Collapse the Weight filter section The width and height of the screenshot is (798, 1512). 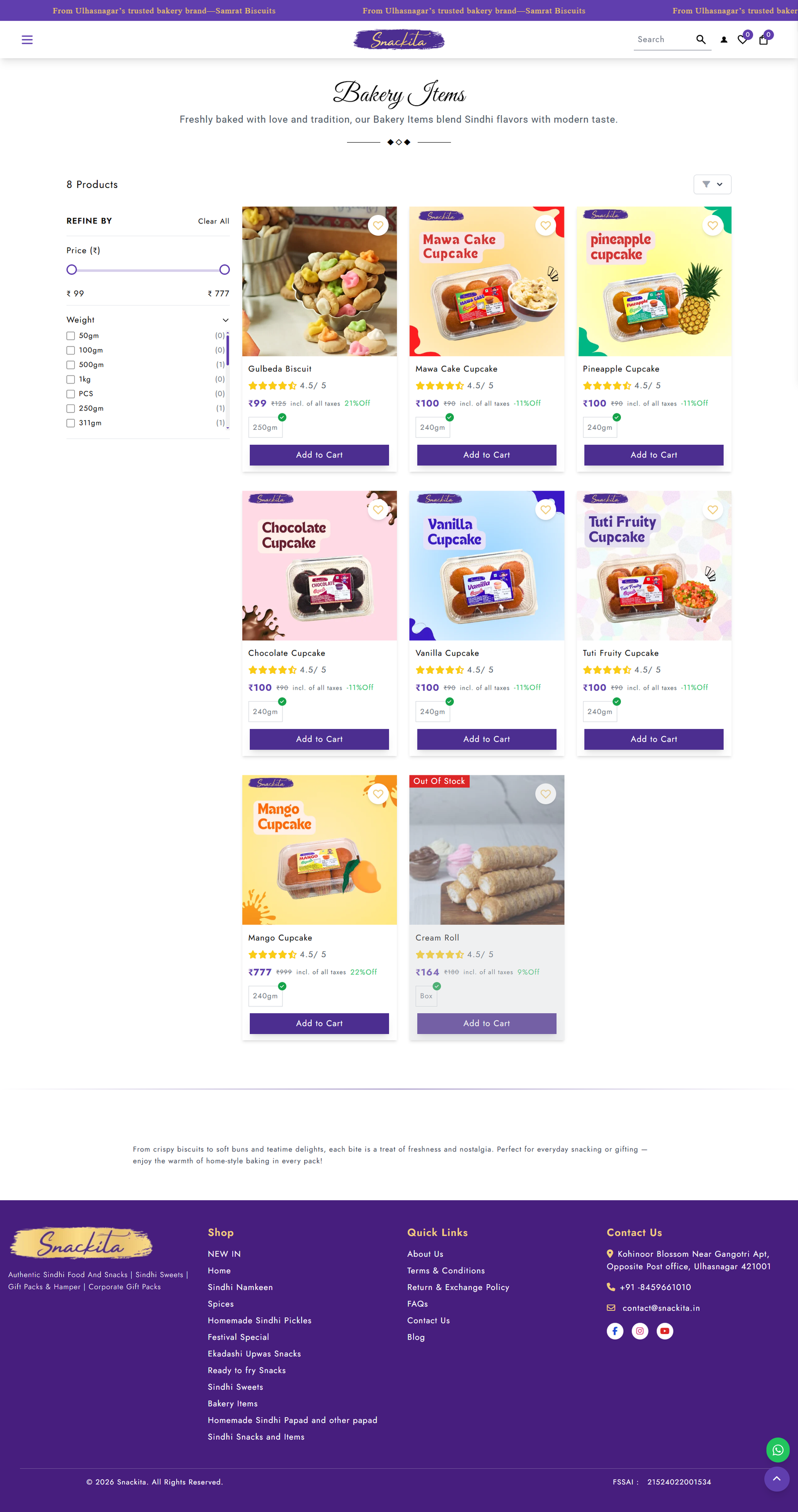click(225, 320)
